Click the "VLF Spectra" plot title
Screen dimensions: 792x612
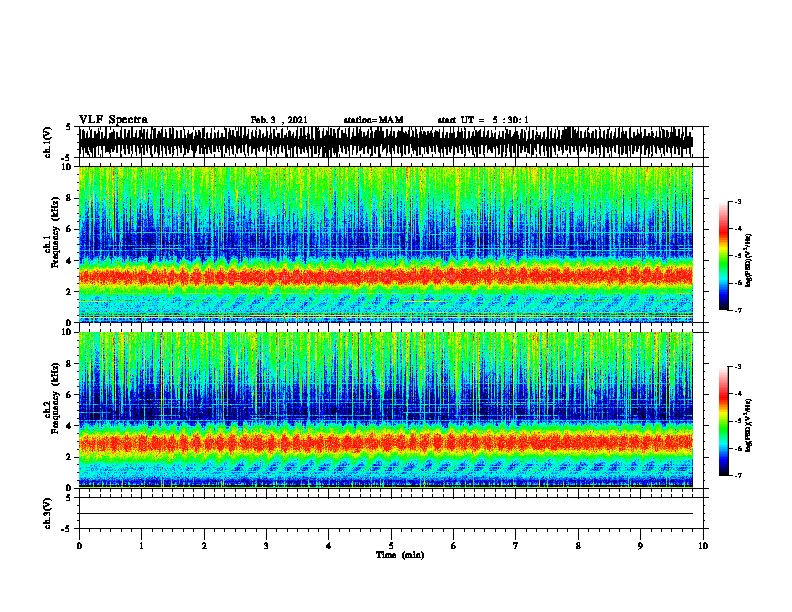113,120
